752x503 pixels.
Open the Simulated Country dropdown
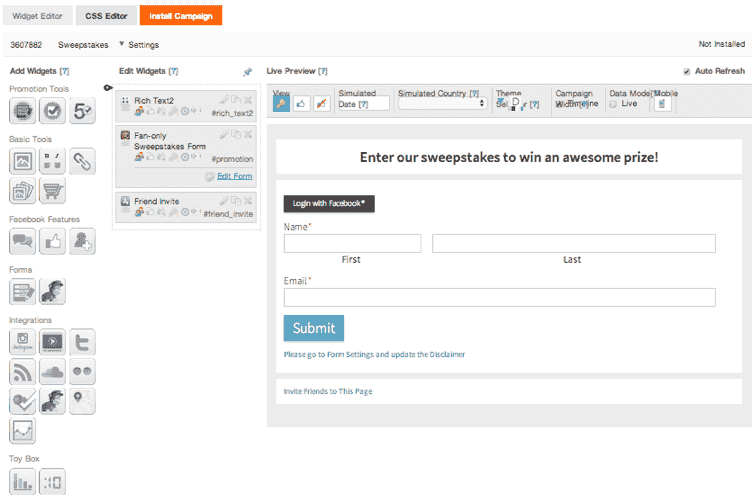(442, 103)
